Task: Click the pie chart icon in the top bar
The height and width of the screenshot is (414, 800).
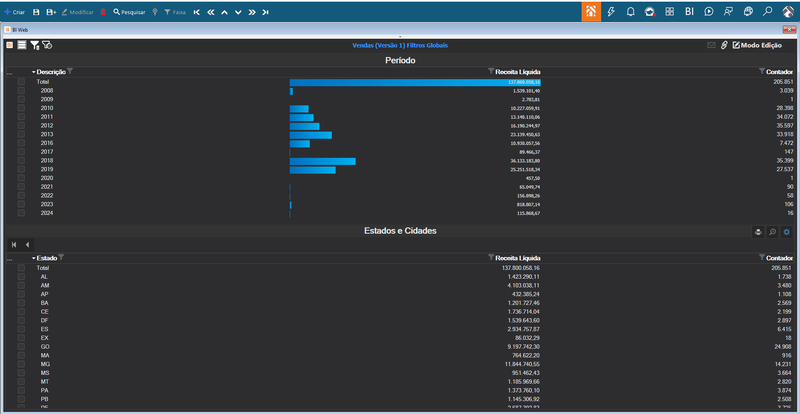Action: point(748,11)
